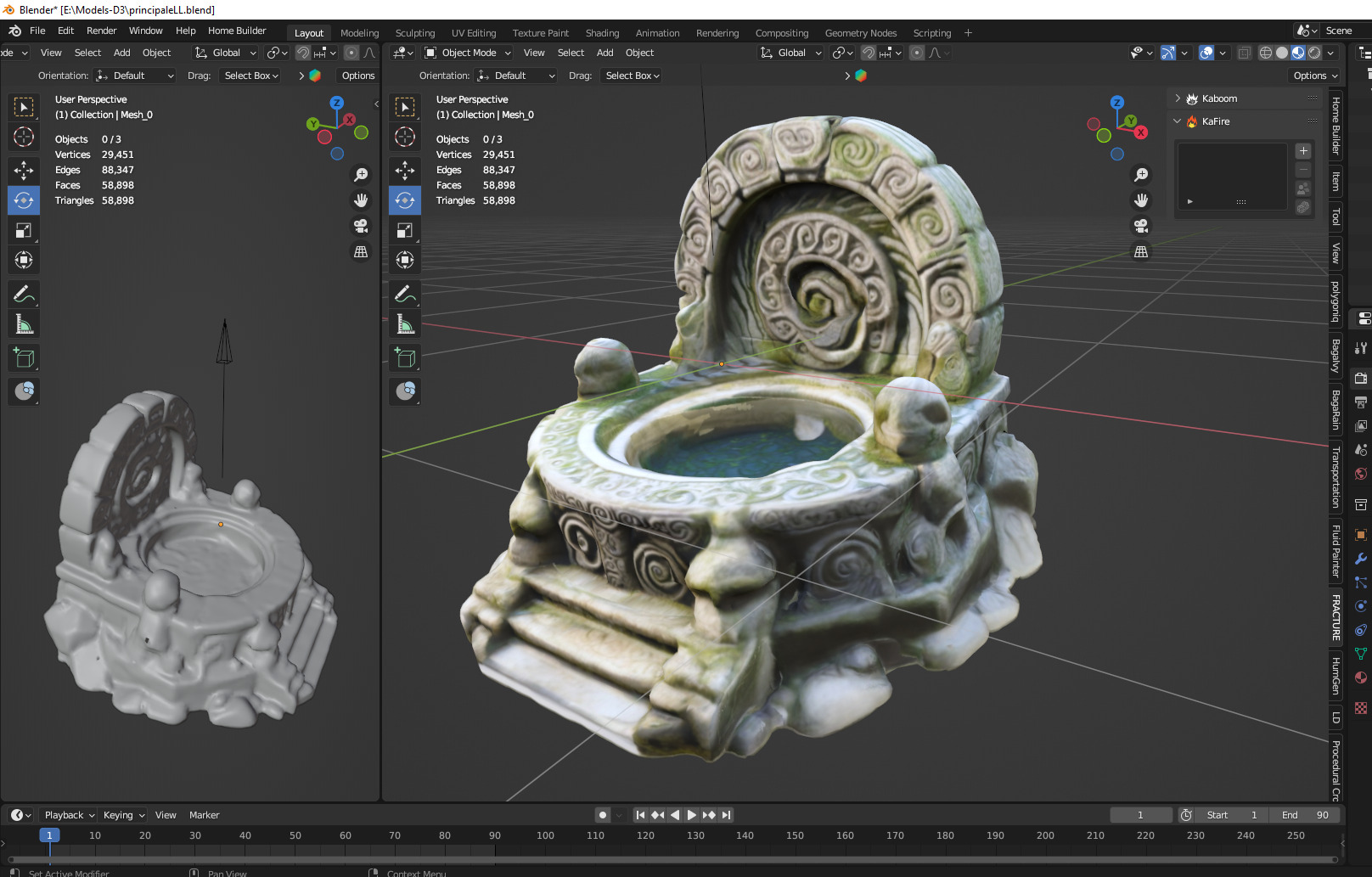Click the Start frame field
Image resolution: width=1372 pixels, height=877 pixels.
click(x=1232, y=815)
